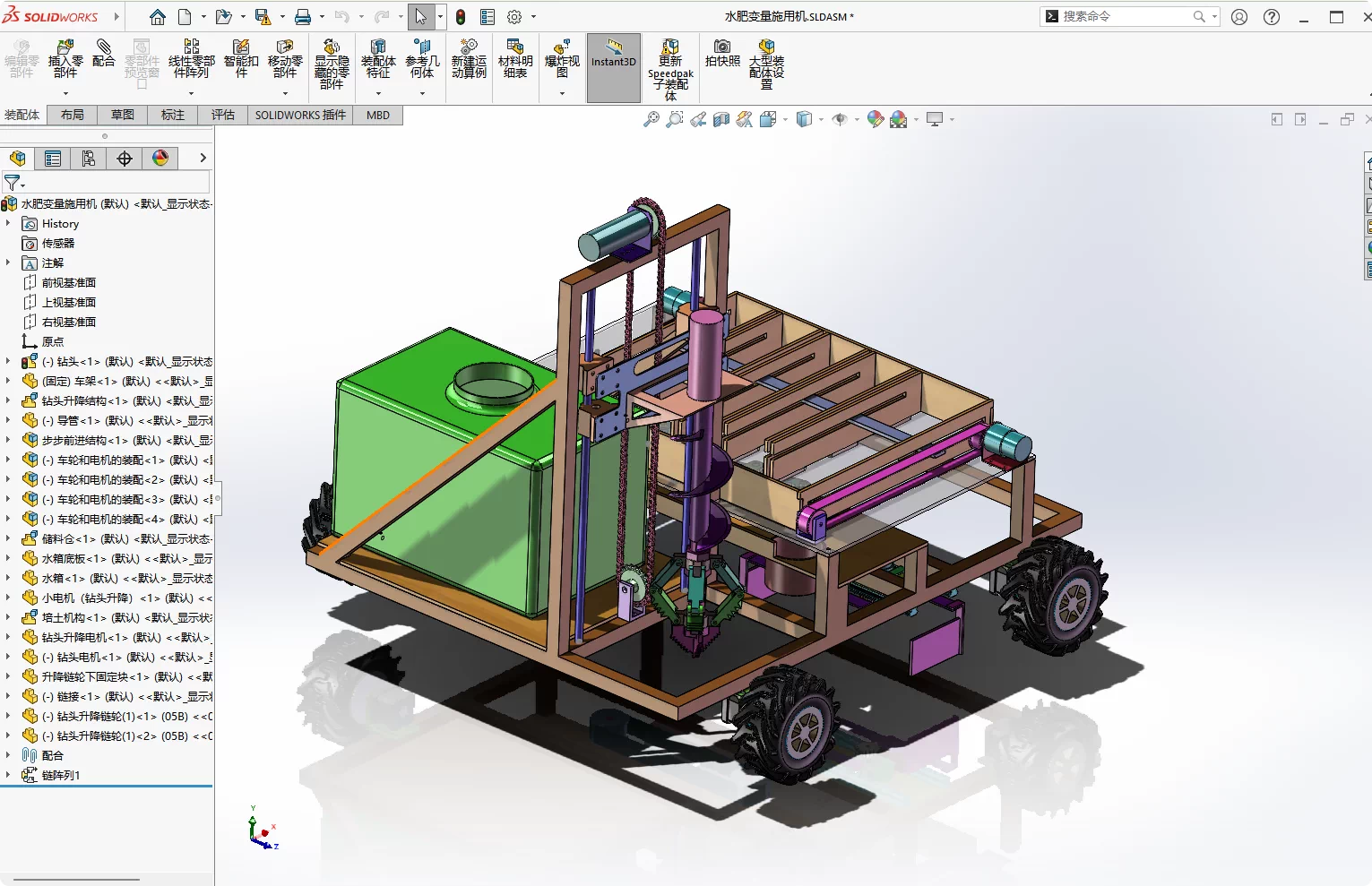Click the feature tree filter field
The image size is (1372, 886).
[x=106, y=183]
